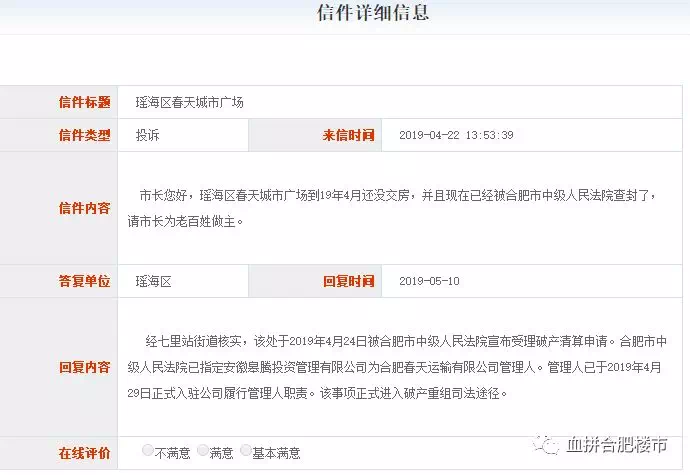Click the WeChat logo icon in watermark
Screen dimensions: 690x475
pos(545,442)
